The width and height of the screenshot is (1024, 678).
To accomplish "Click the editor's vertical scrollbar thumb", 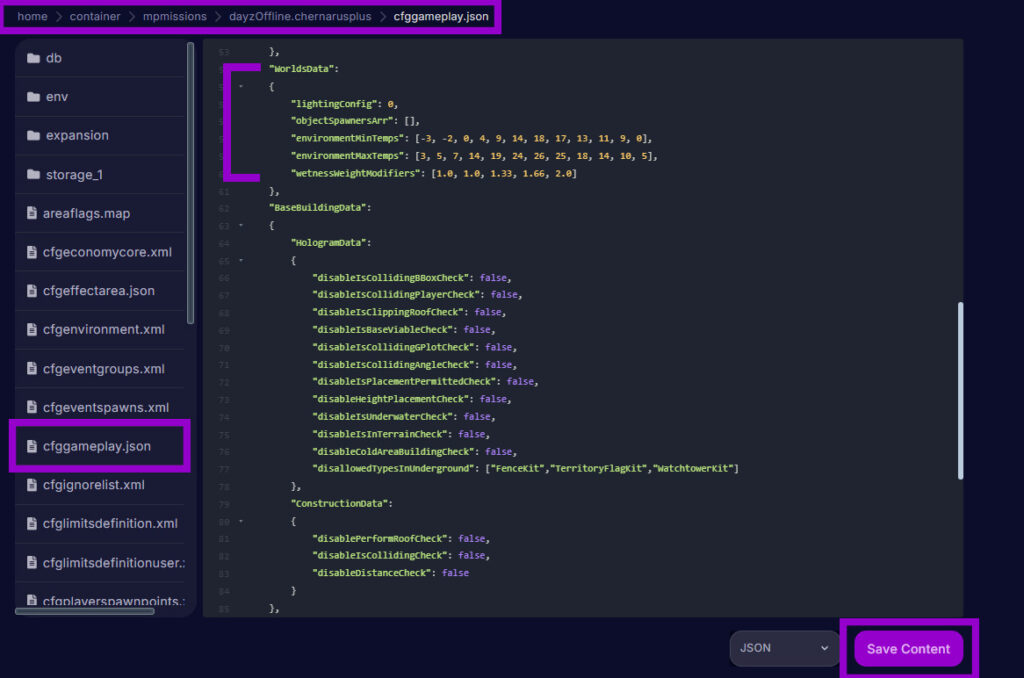I will (960, 390).
